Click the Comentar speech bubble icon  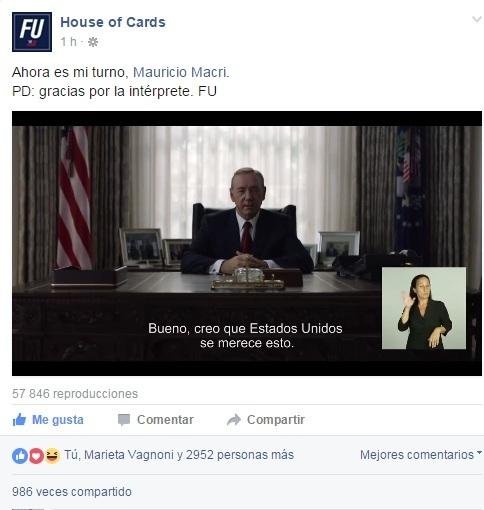tap(124, 420)
